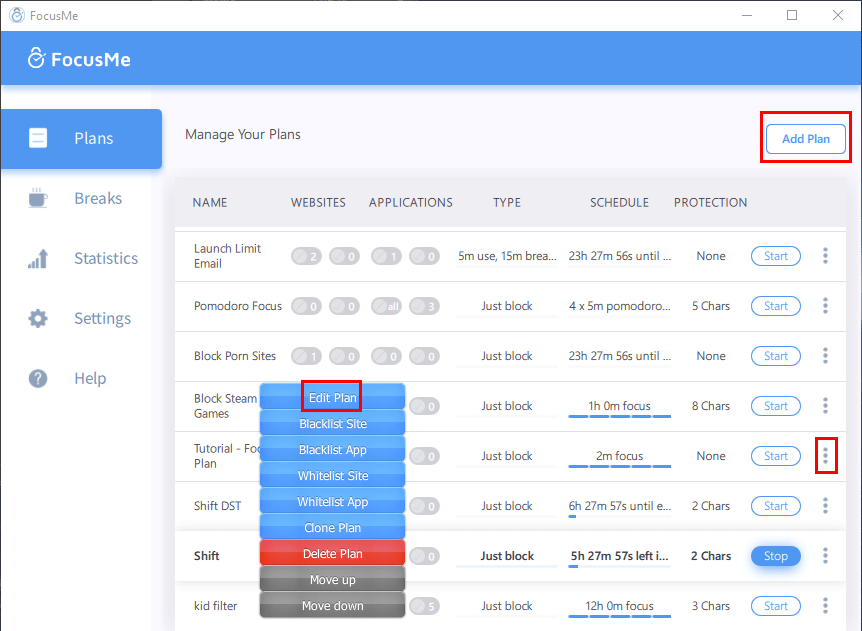The image size is (862, 631).
Task: Toggle first website pill of Launch Limit Email
Action: click(307, 256)
